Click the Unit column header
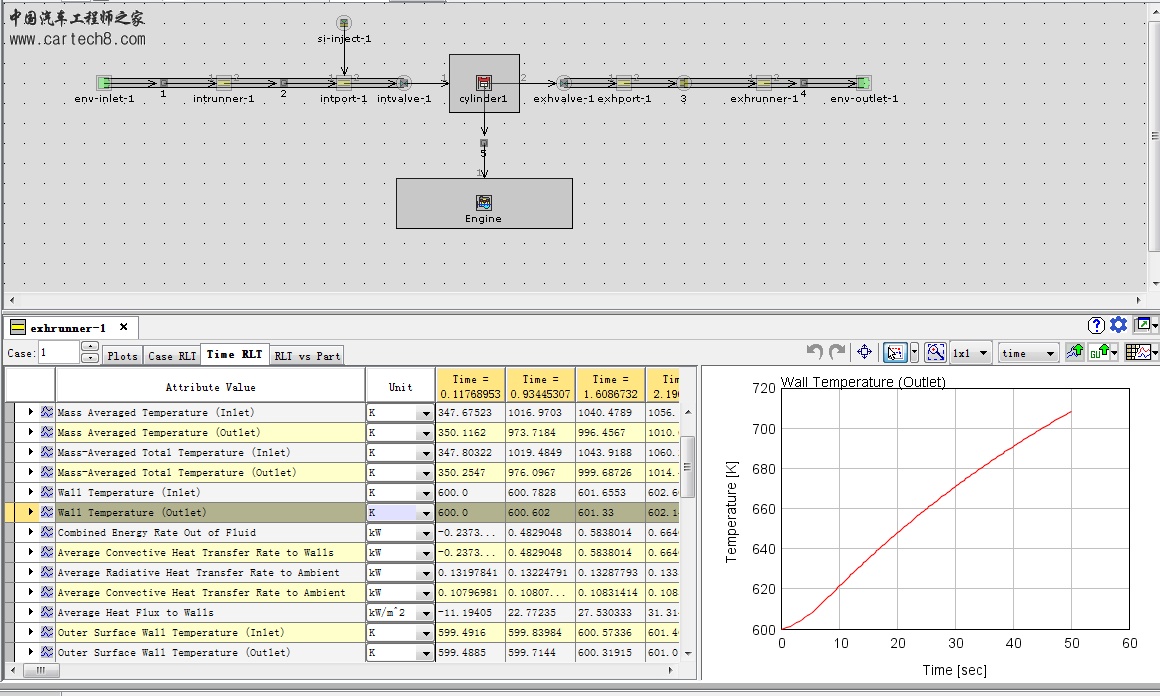 click(x=400, y=387)
